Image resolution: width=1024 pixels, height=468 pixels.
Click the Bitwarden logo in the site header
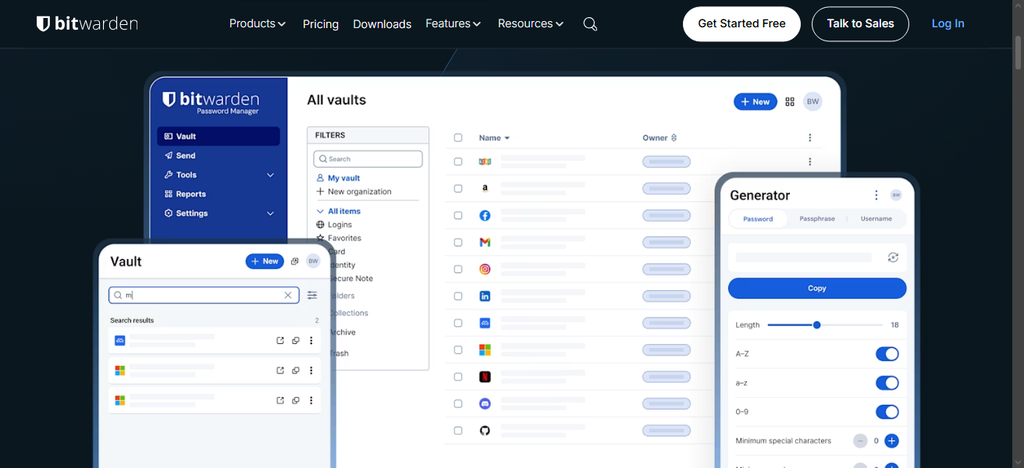tap(87, 24)
